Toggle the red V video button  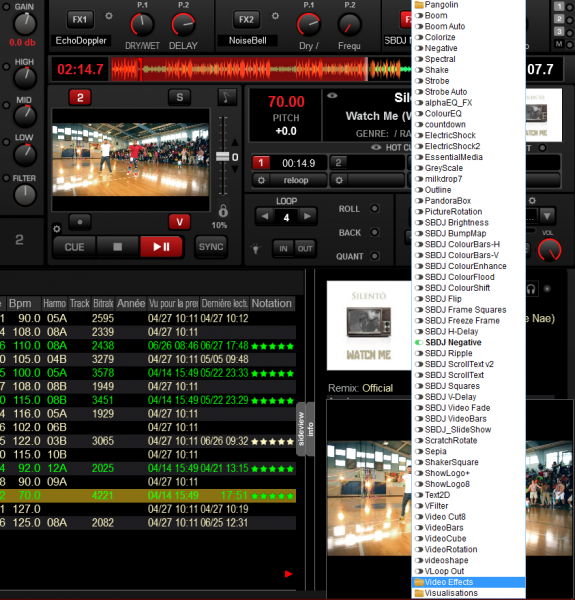click(180, 222)
